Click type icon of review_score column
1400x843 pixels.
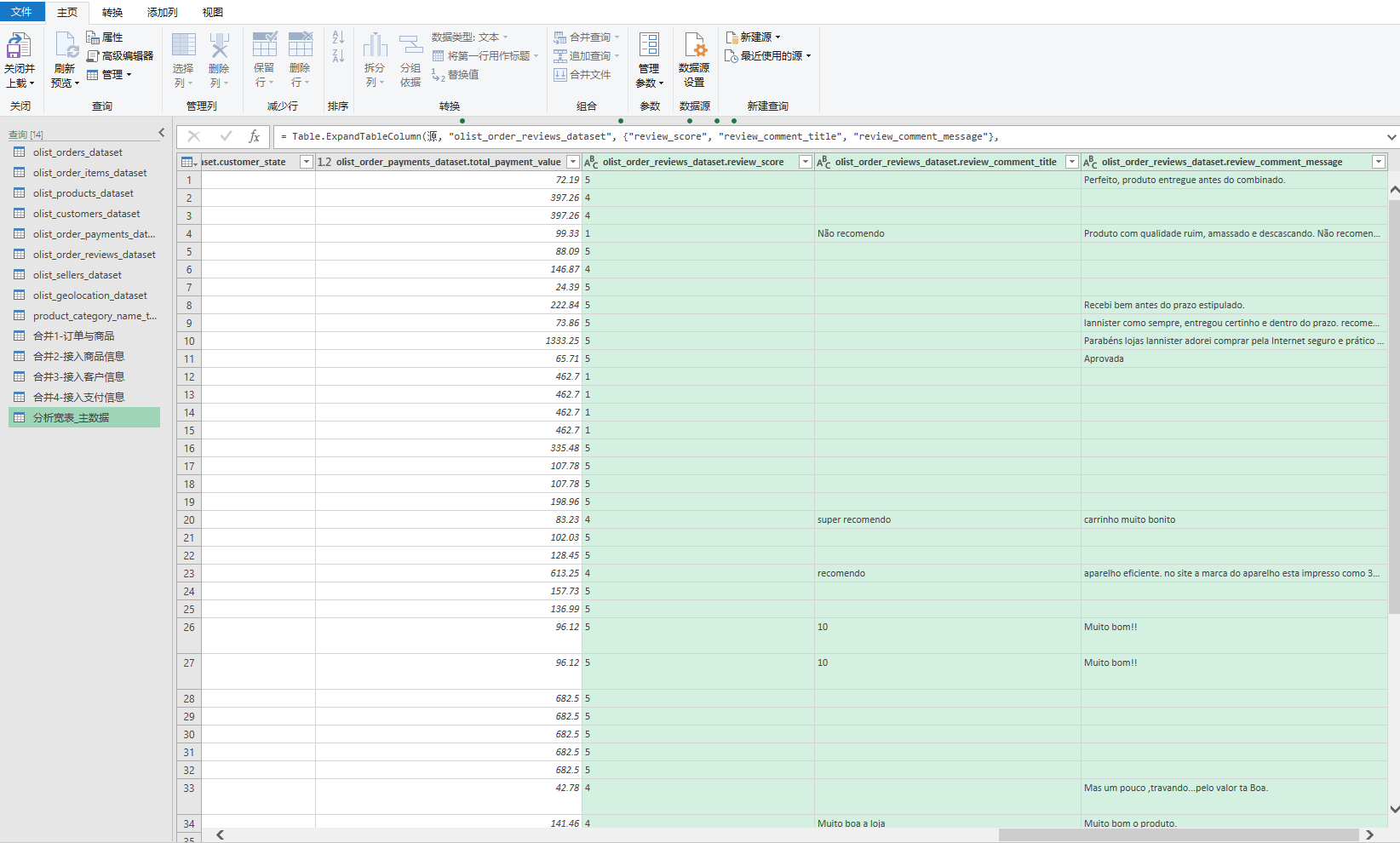pos(592,162)
